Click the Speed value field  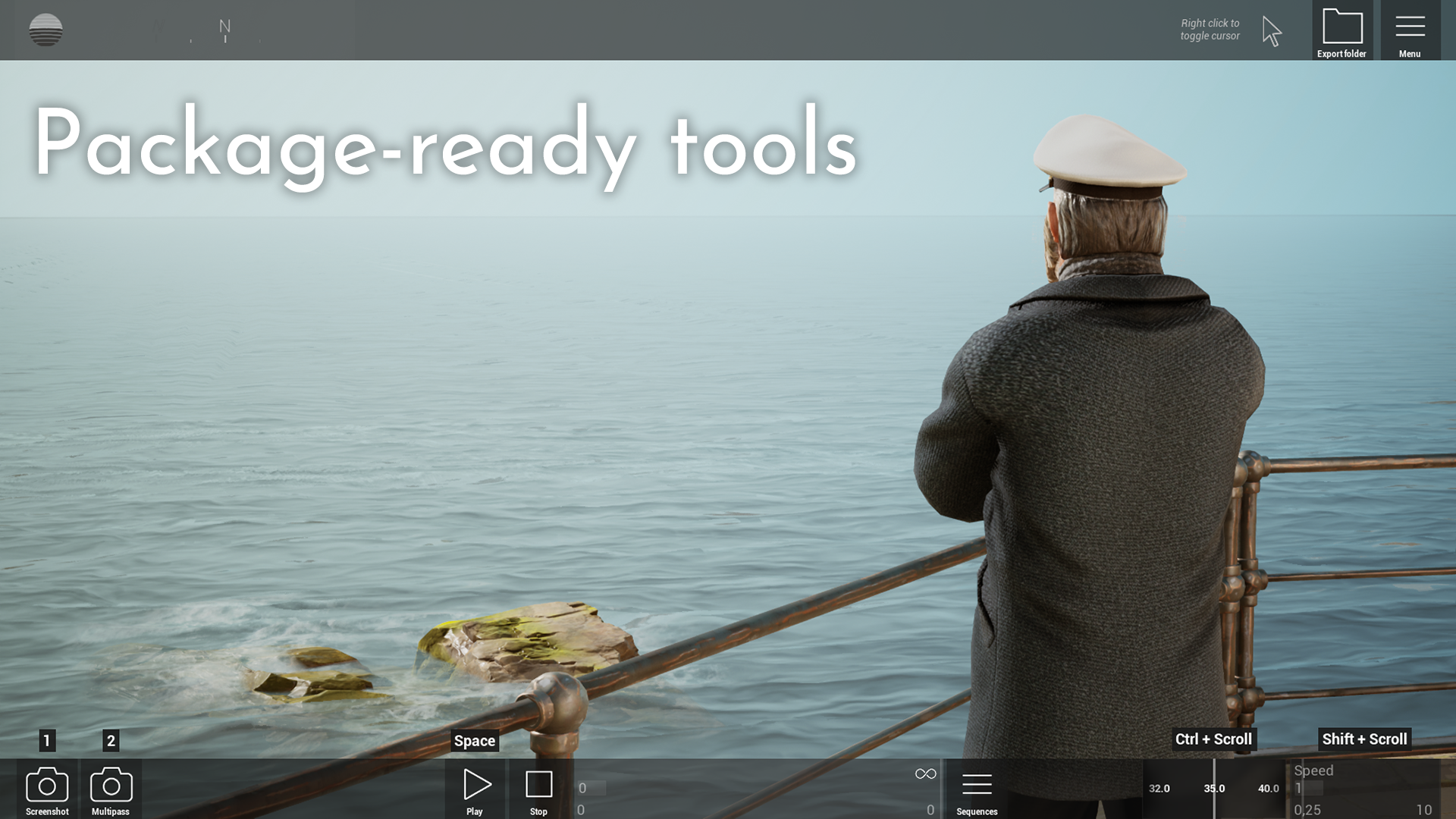click(1309, 789)
